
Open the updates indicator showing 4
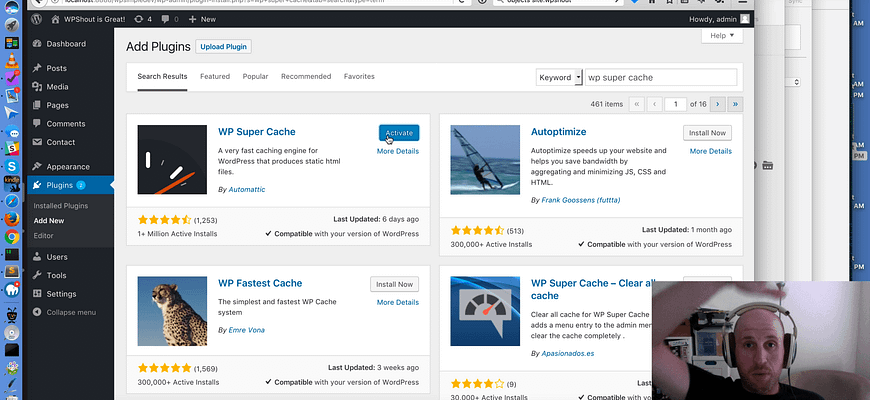tap(143, 19)
